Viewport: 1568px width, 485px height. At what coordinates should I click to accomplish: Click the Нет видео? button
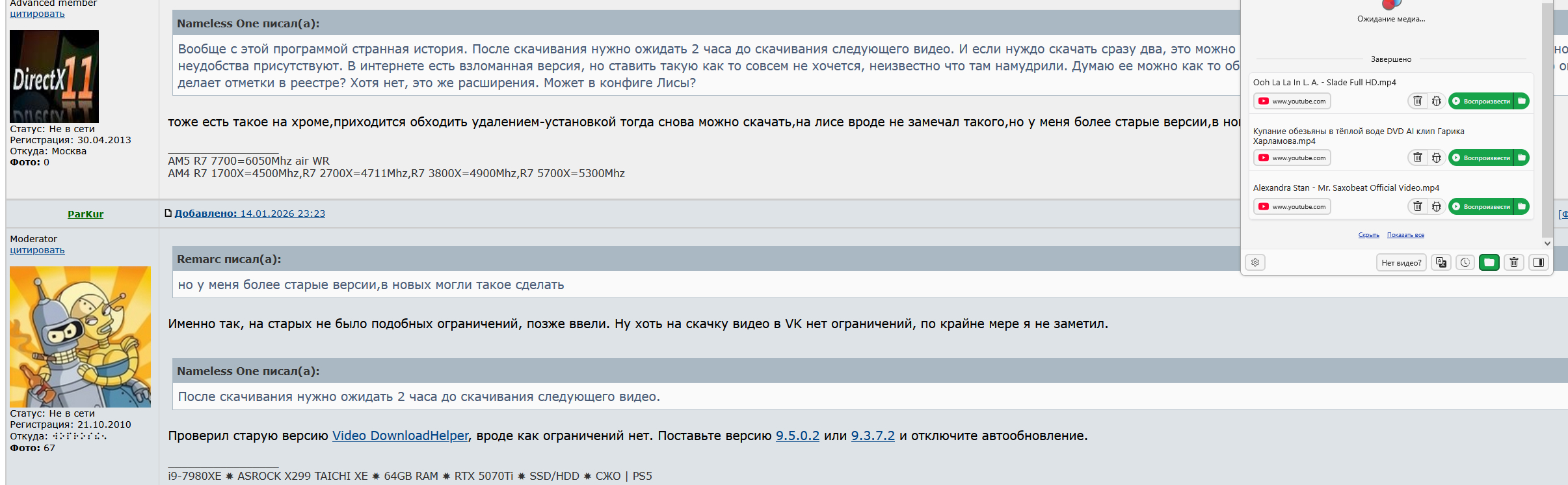[x=1402, y=262]
